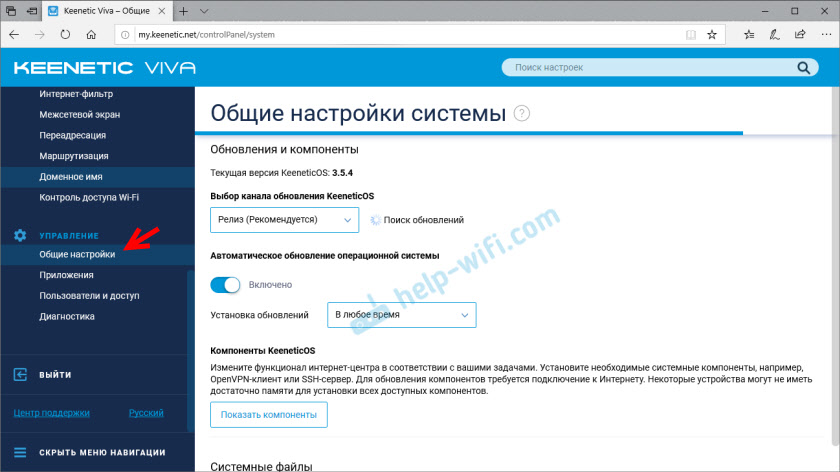Image resolution: width=840 pixels, height=472 pixels.
Task: Toggle automatic OS update switch
Action: coord(225,285)
